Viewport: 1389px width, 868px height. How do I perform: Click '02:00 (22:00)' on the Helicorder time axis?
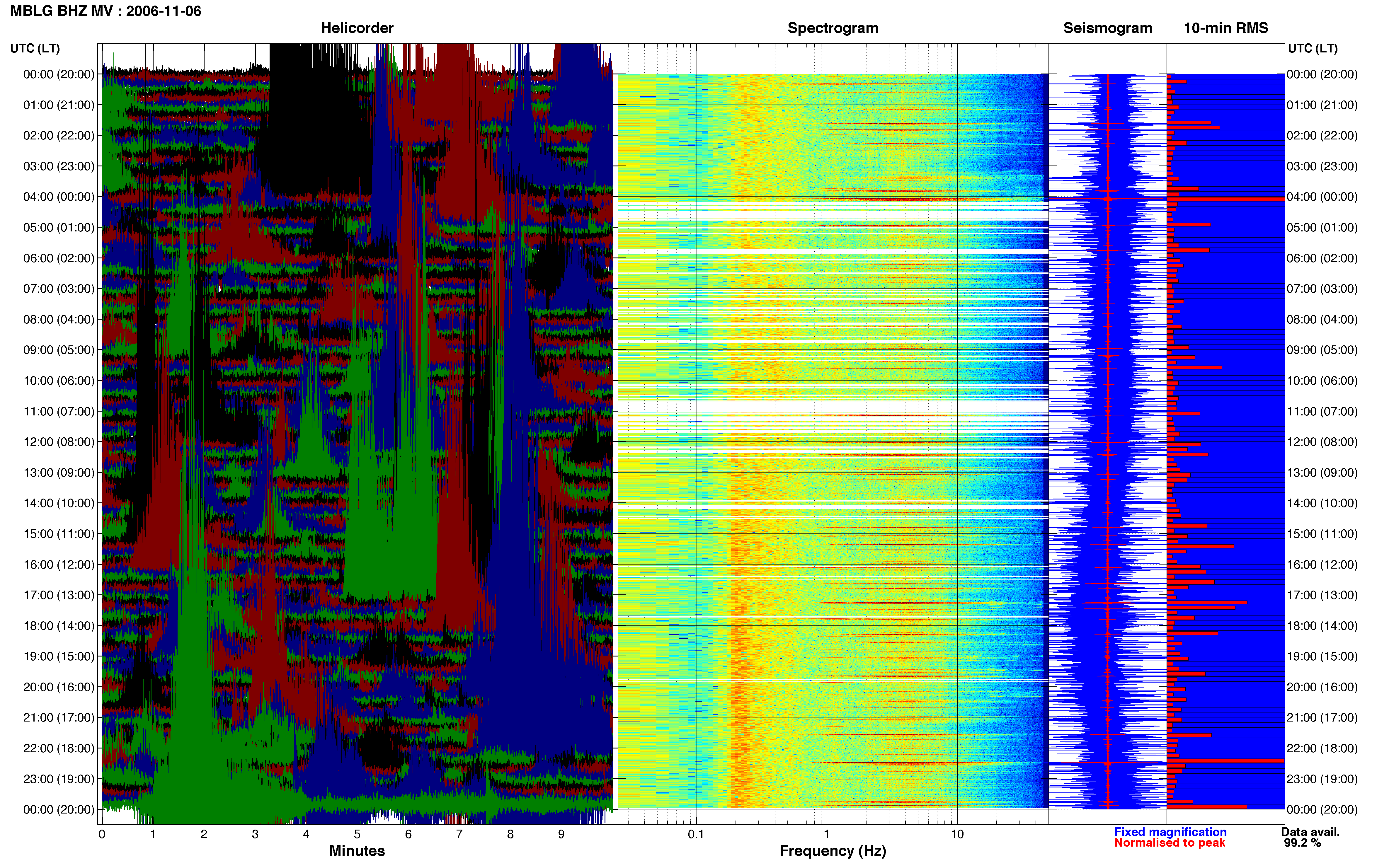tap(59, 135)
